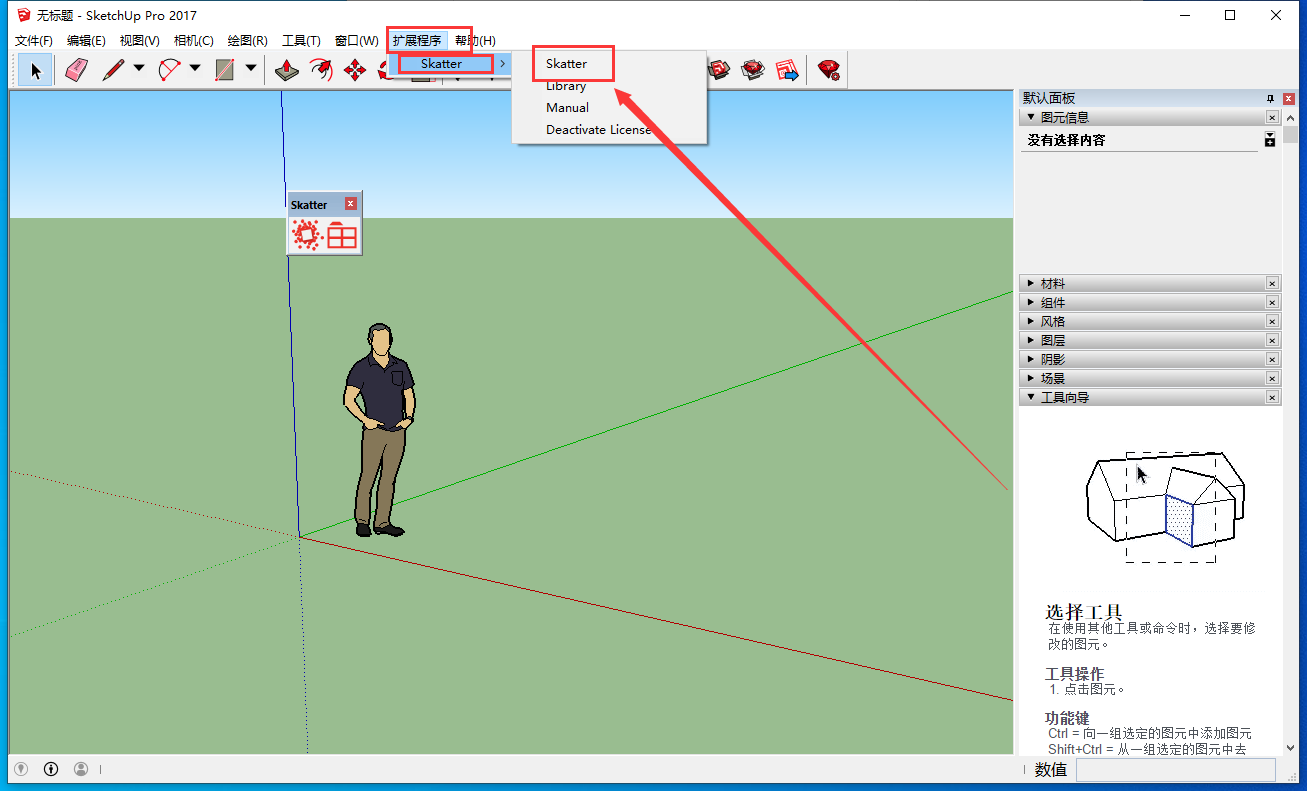Close the floating Skatter toolbar
Viewport: 1307px width, 791px height.
pyautogui.click(x=351, y=204)
